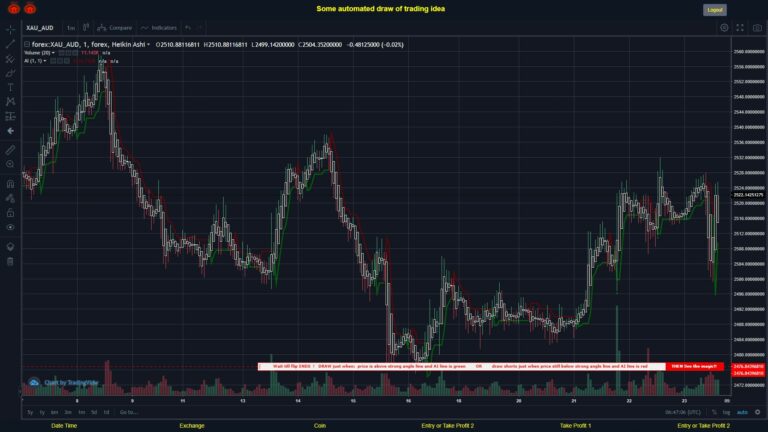Select the 5d time range
Screen dimensions: 768x432
(94, 412)
